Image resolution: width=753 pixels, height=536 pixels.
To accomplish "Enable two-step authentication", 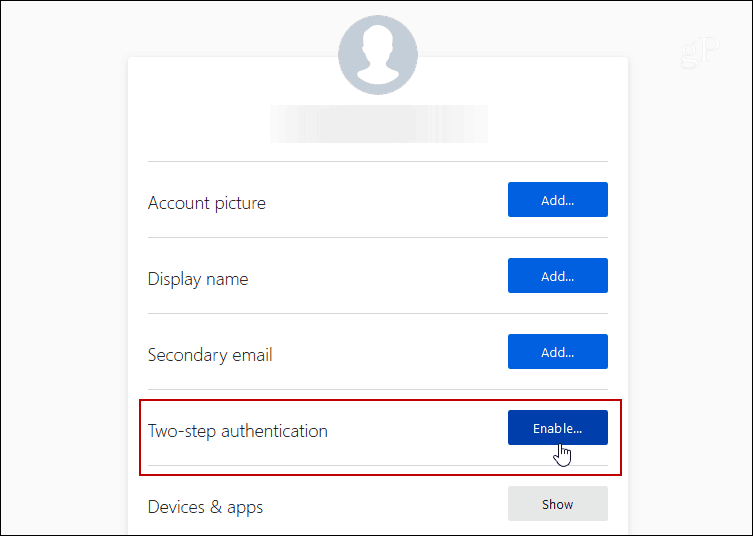I will coord(558,427).
